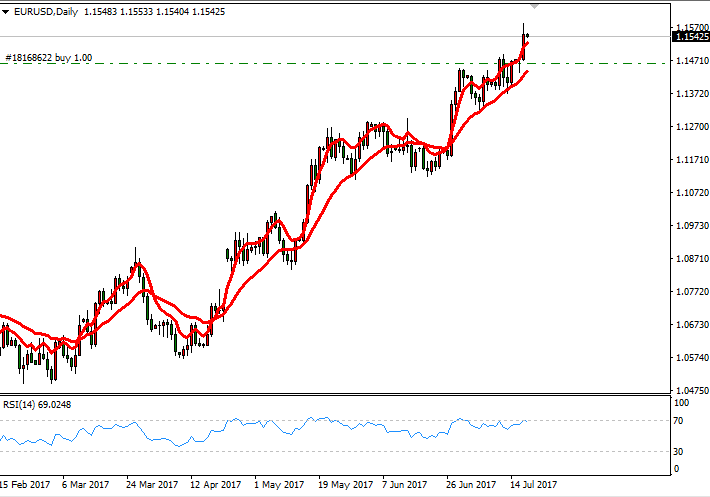Click the 19 May 2017 date label
This screenshot has width=710, height=497.
[x=345, y=485]
